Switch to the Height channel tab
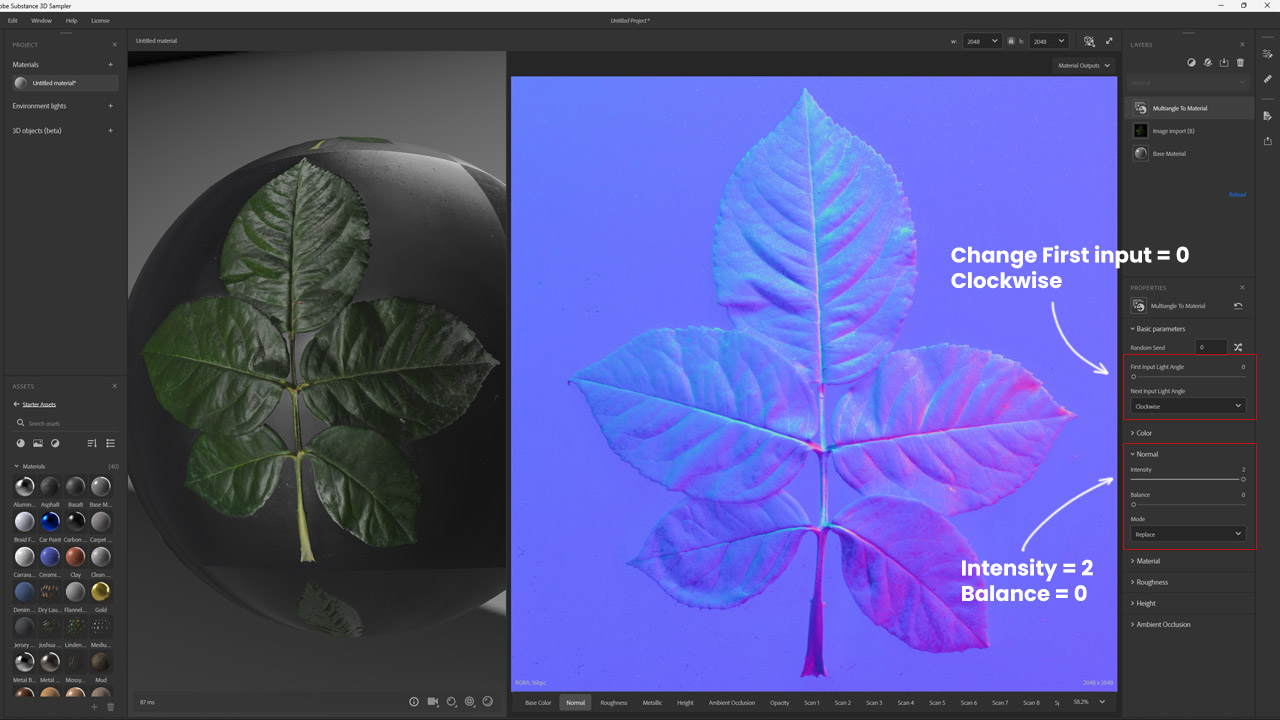This screenshot has width=1280, height=720. (x=685, y=703)
